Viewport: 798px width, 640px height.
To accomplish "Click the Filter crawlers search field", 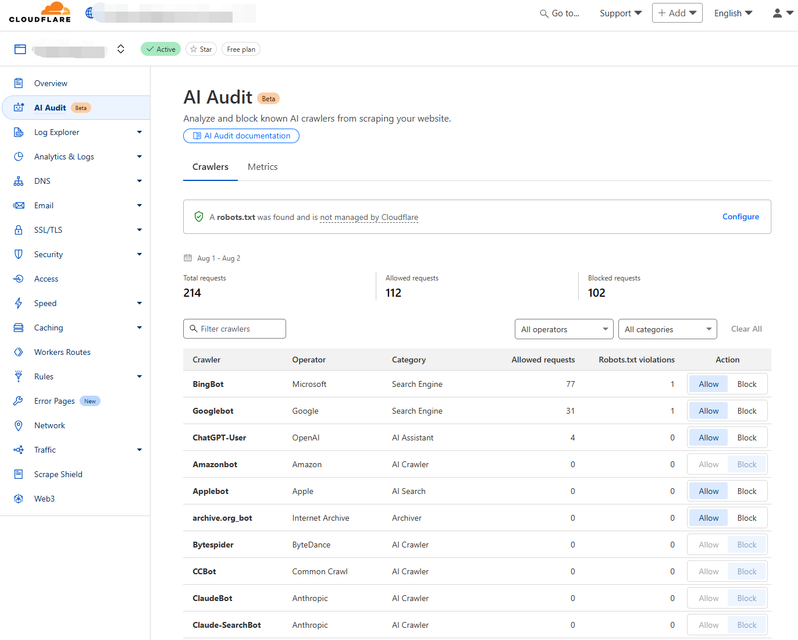I will (235, 329).
